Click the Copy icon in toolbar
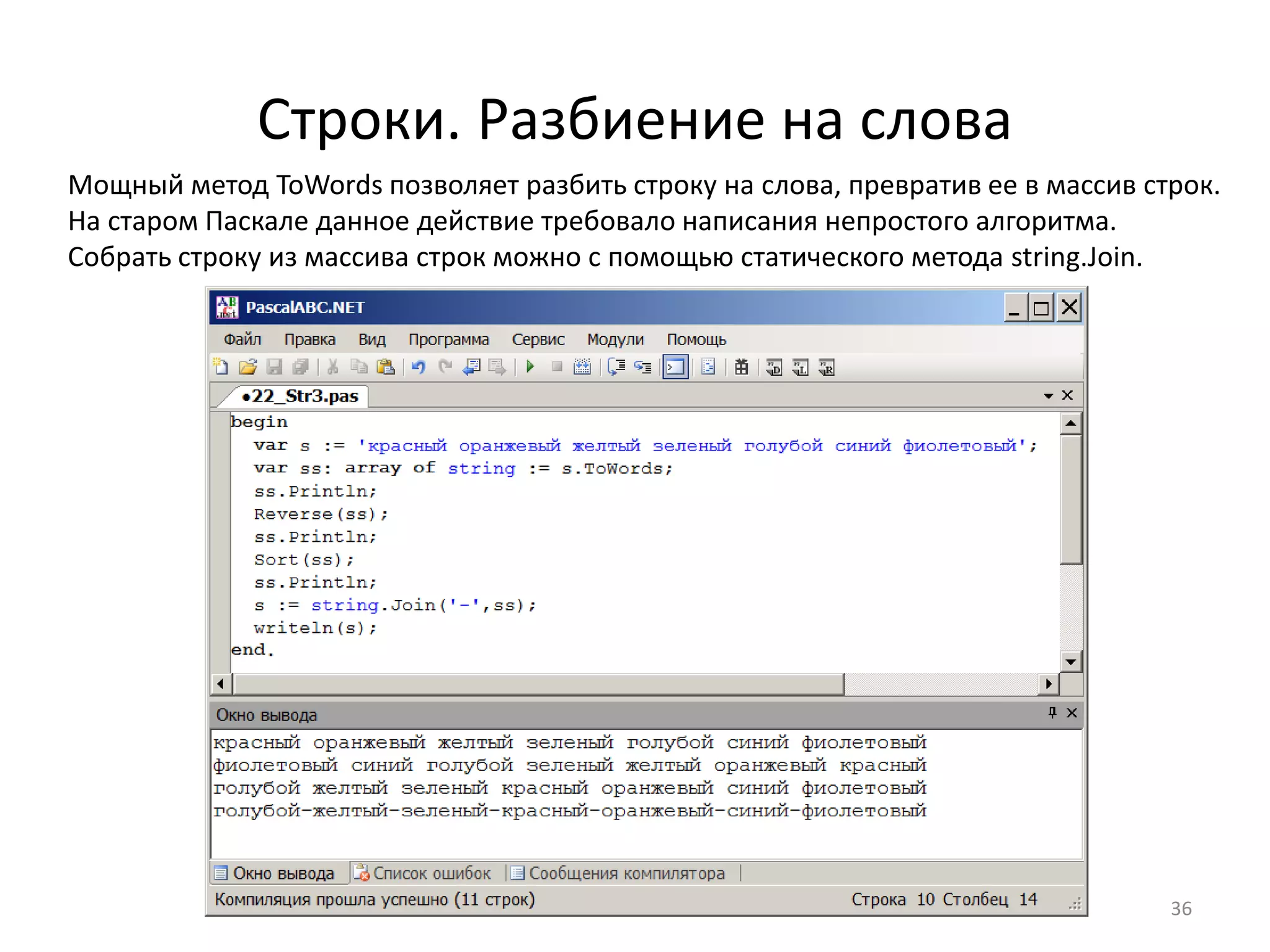This screenshot has height=952, width=1270. [358, 367]
